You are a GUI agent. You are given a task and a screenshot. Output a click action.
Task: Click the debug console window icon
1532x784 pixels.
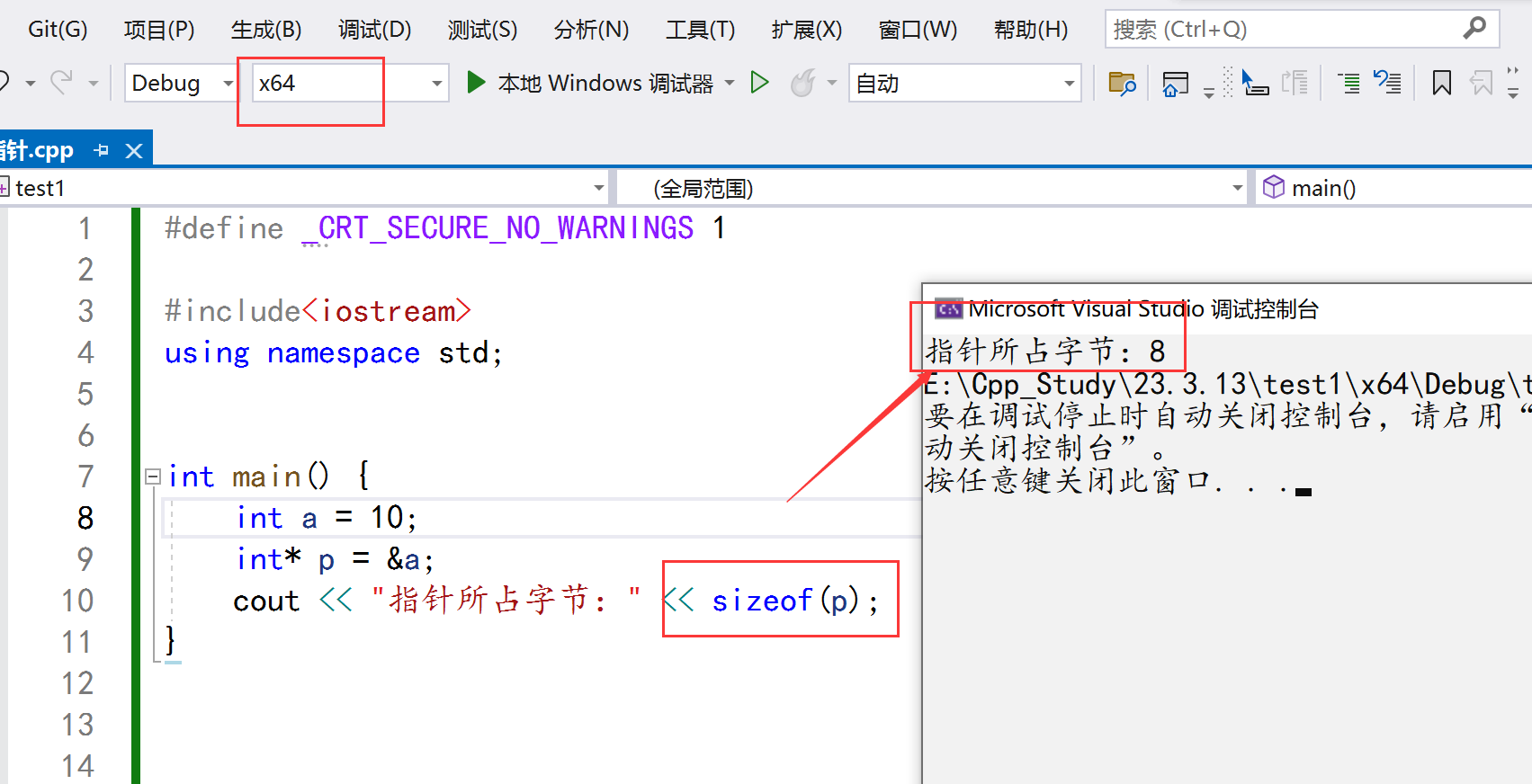click(948, 309)
